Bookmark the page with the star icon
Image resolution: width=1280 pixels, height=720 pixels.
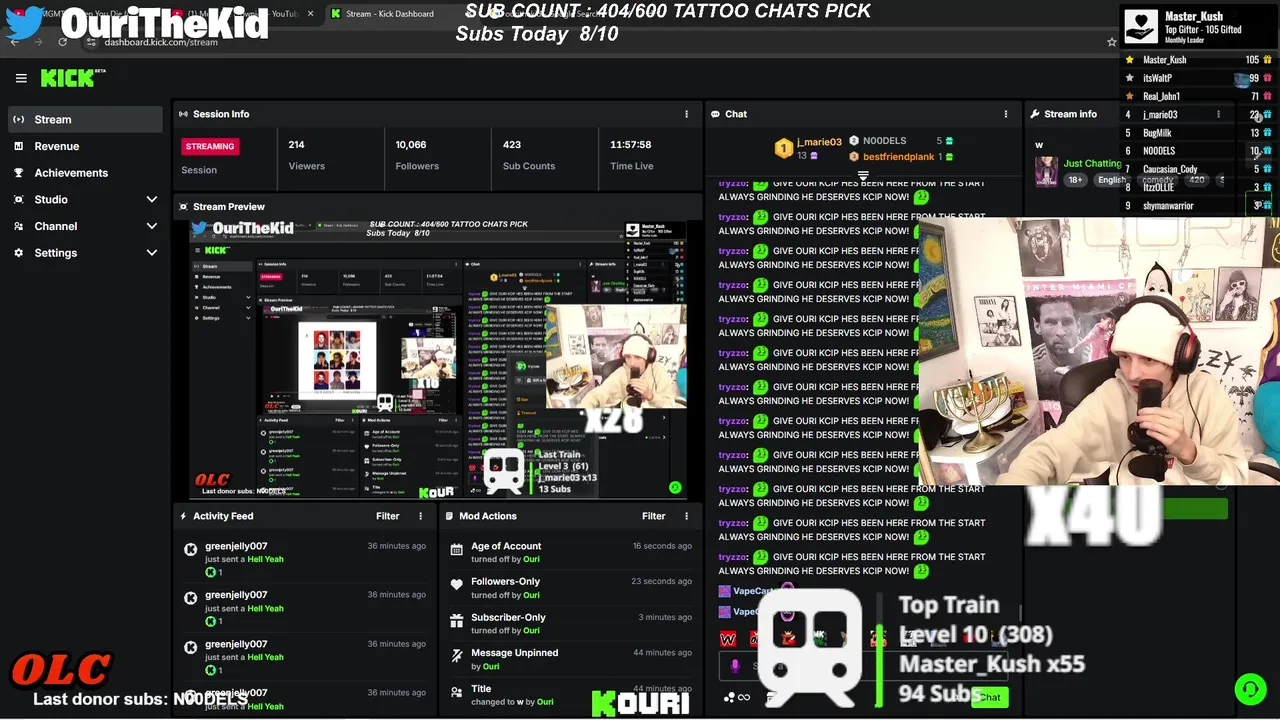point(1111,42)
